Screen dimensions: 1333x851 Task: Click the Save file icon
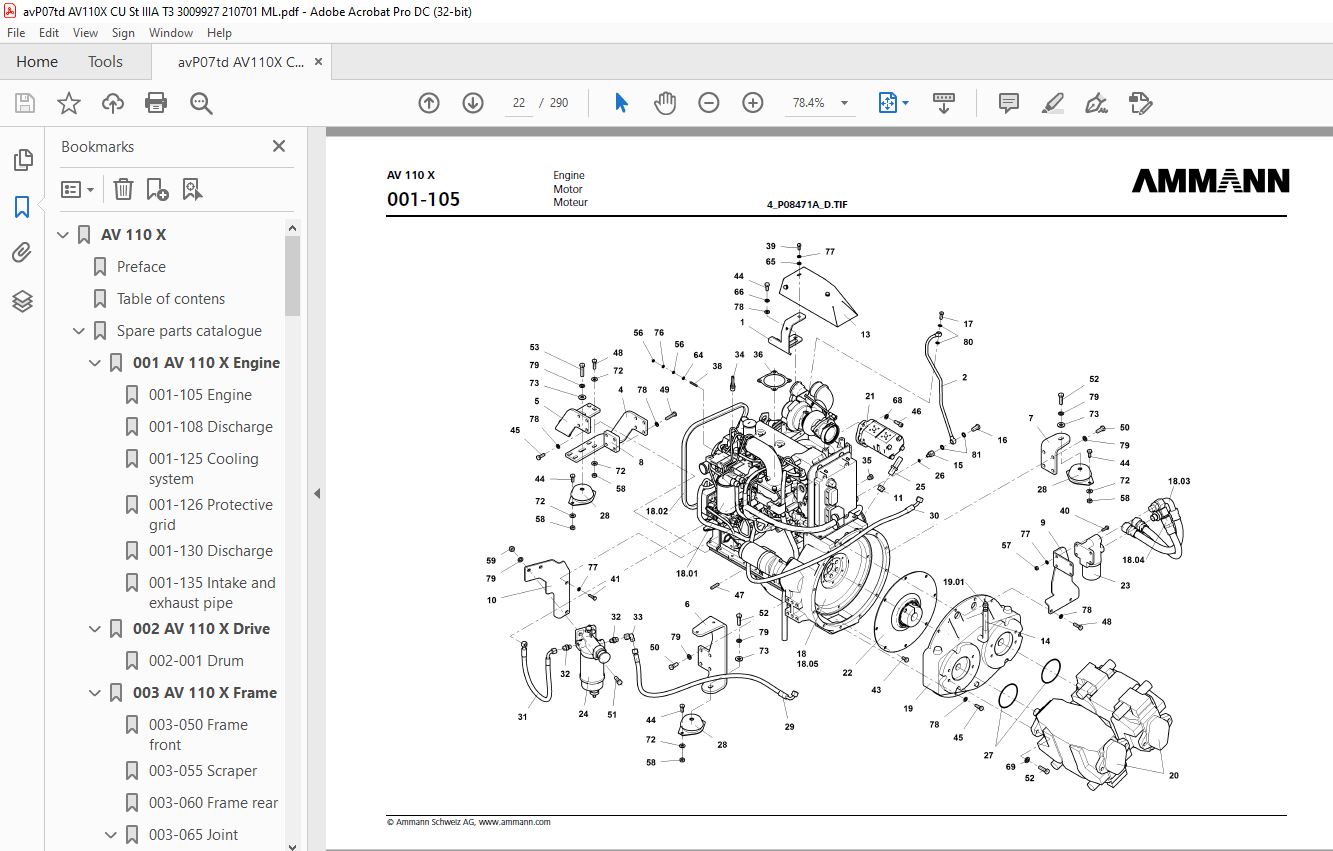point(25,103)
